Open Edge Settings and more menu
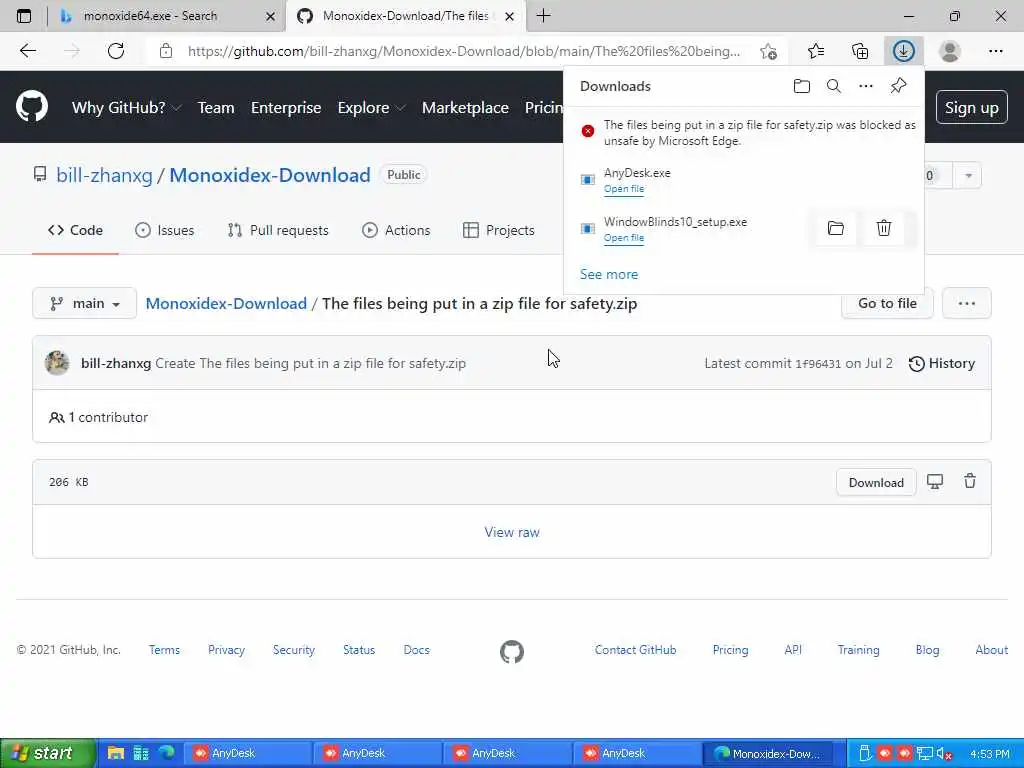This screenshot has width=1024, height=768. click(995, 51)
